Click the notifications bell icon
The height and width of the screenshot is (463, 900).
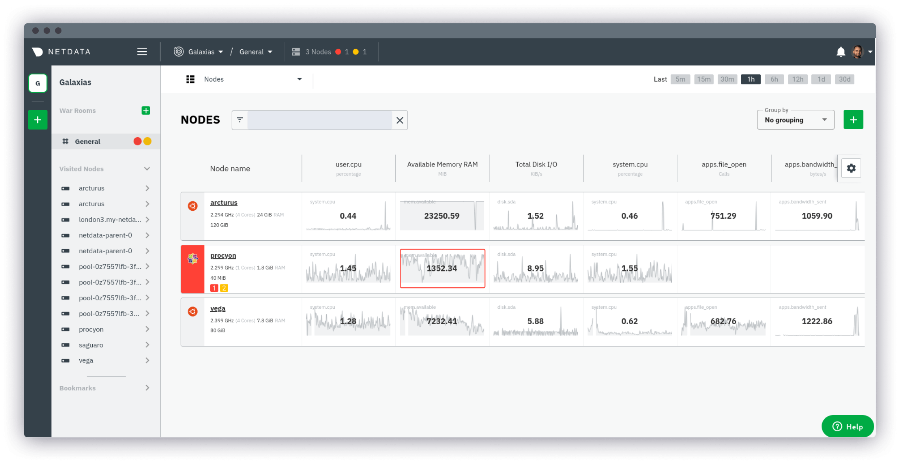point(840,51)
